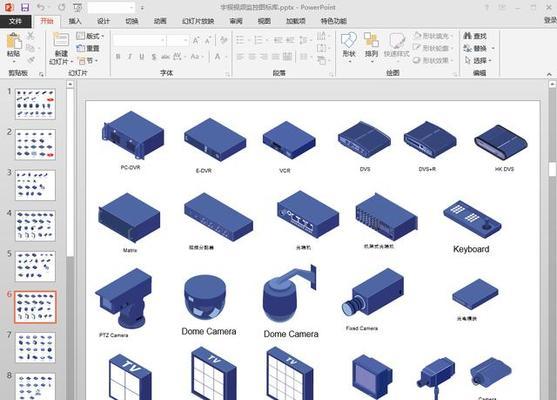Find text with the binoculars 查找 button
This screenshot has width=557, height=400.
tap(475, 36)
